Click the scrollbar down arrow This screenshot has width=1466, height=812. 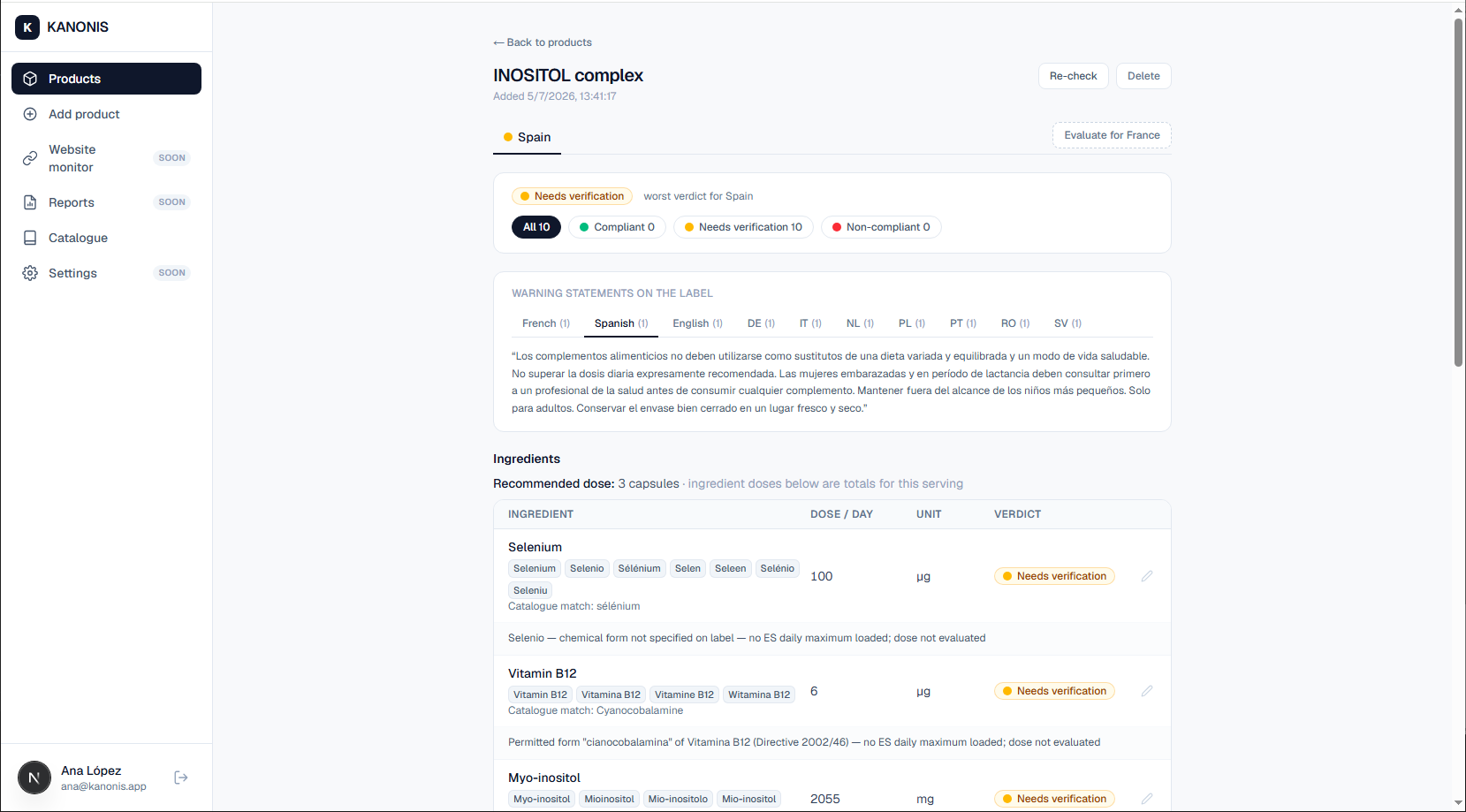1459,803
